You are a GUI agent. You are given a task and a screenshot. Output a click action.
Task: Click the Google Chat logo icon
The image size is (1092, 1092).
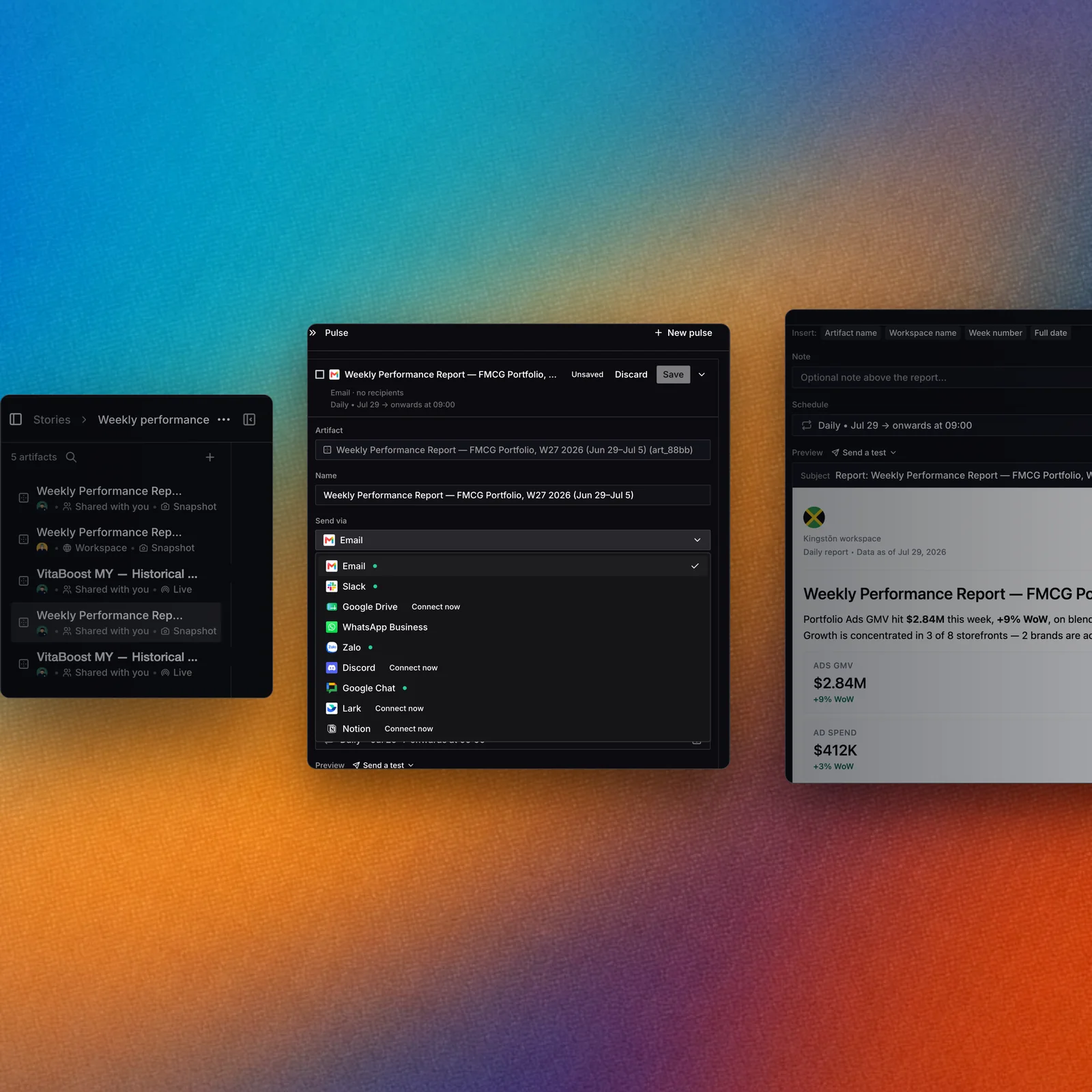(x=332, y=688)
